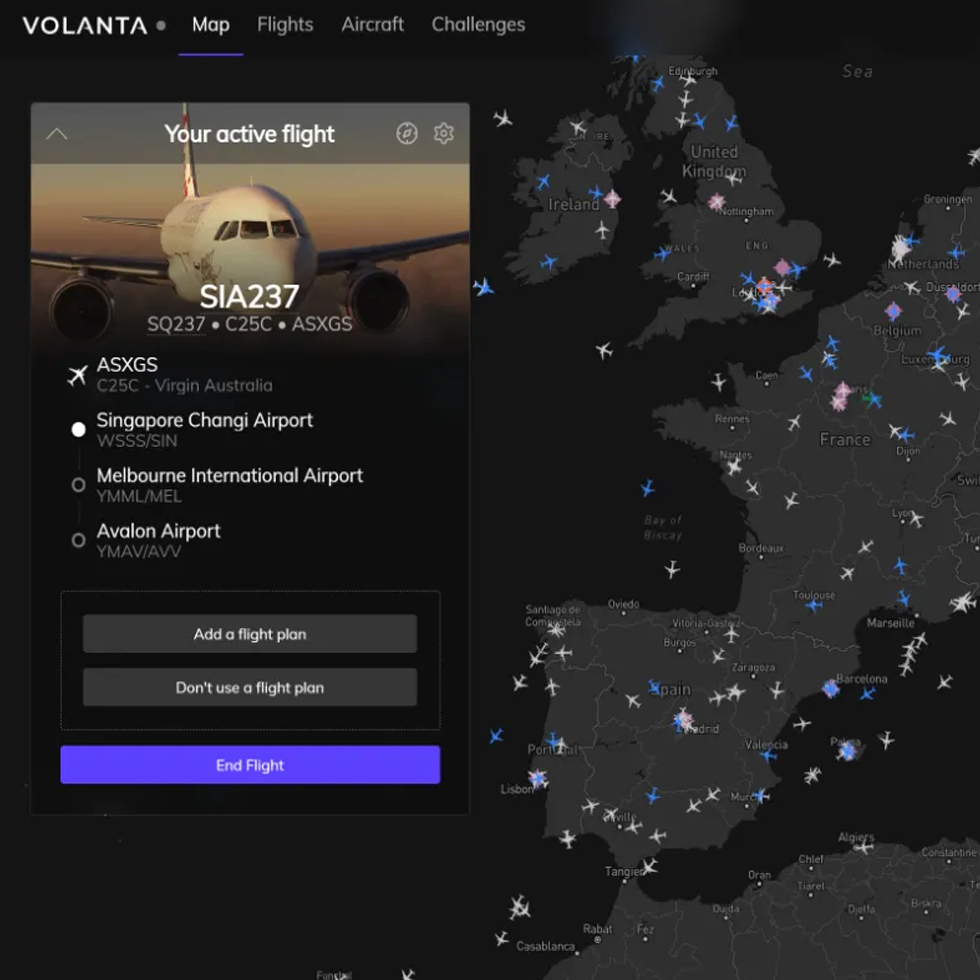
Task: Click the SQ237 flight number text
Action: (176, 324)
